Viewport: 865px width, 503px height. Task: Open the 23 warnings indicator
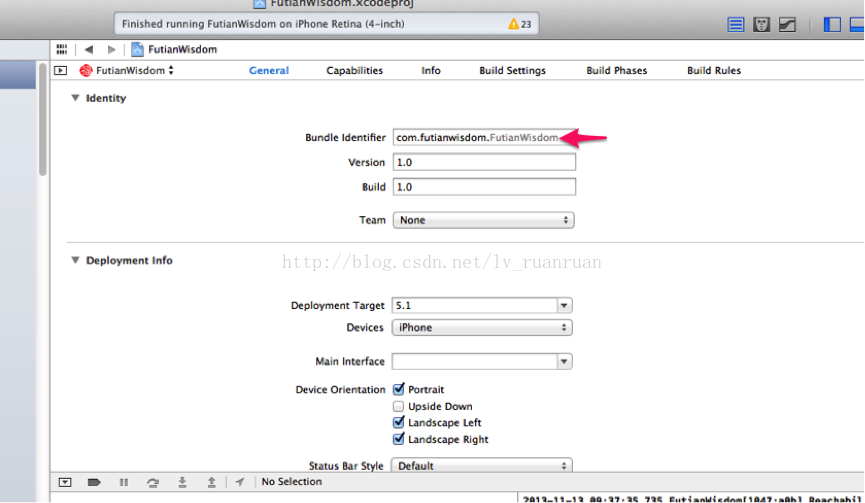click(x=520, y=24)
